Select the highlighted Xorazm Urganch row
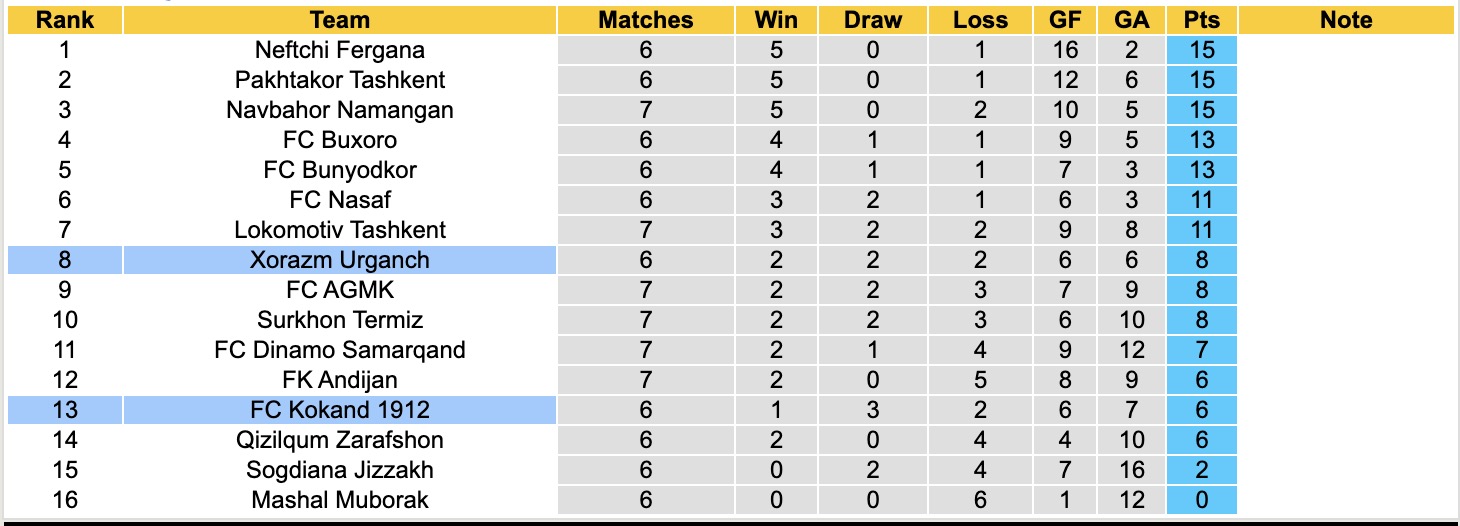 [340, 260]
